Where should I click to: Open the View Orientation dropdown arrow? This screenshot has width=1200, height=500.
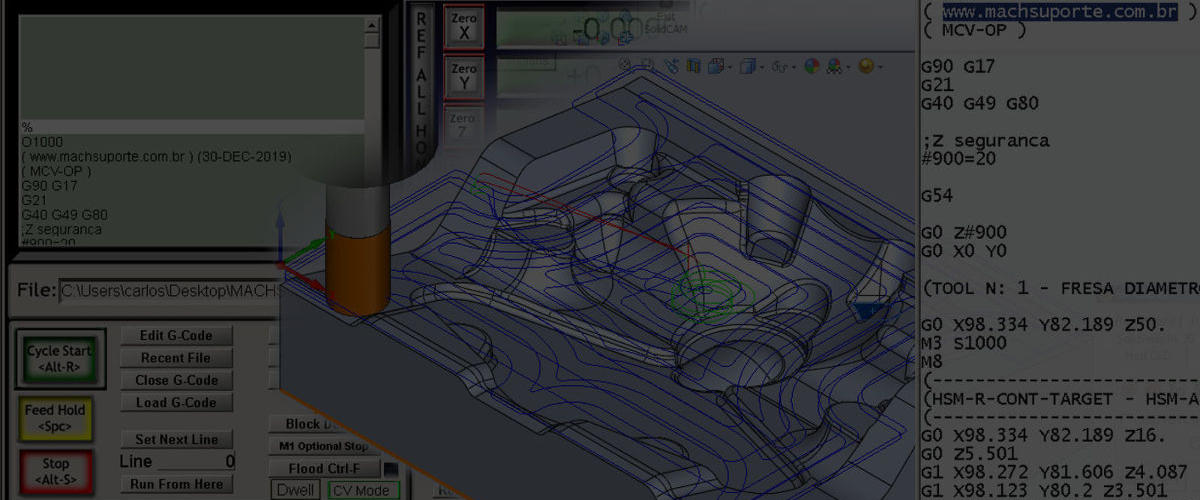click(730, 67)
